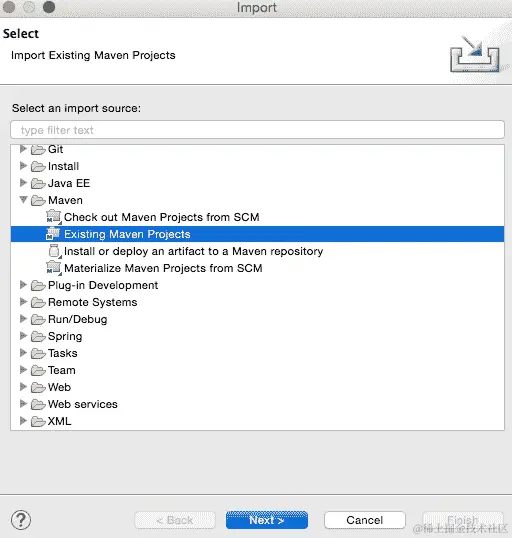This screenshot has width=512, height=538.
Task: Click the Spring folder icon
Action: point(38,337)
